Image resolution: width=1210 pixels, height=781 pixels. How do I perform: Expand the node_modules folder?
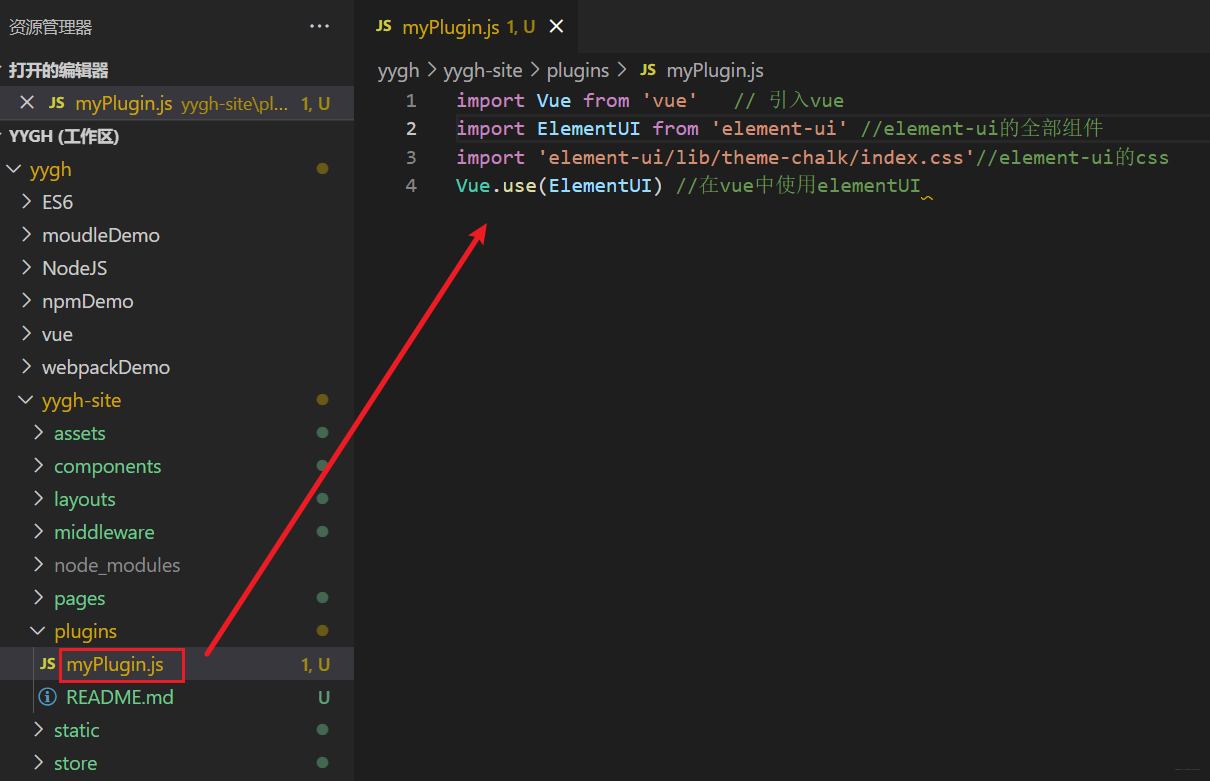click(x=39, y=565)
